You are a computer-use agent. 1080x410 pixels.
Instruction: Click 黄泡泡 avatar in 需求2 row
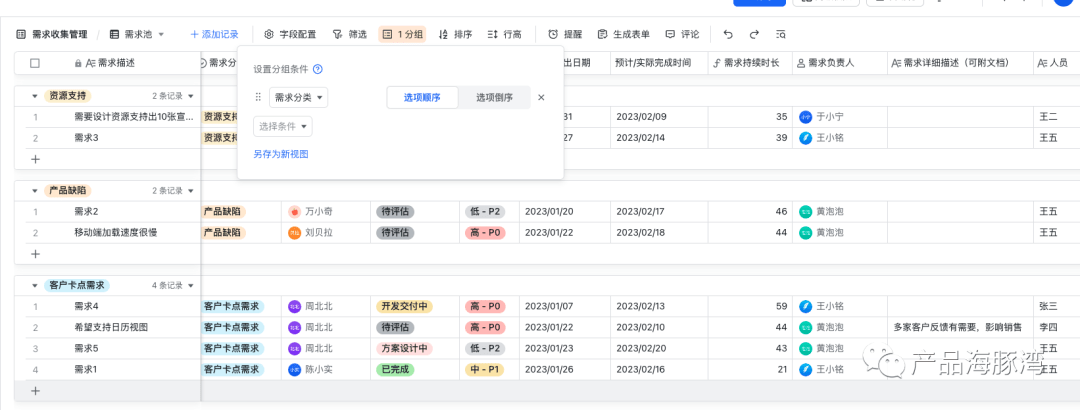click(x=805, y=212)
